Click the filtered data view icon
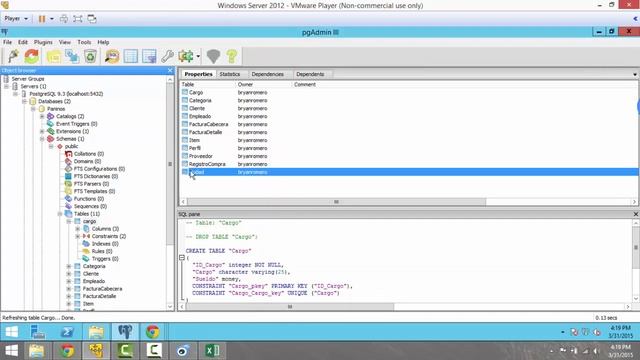Viewport: 640px width, 360px height. click(x=149, y=56)
